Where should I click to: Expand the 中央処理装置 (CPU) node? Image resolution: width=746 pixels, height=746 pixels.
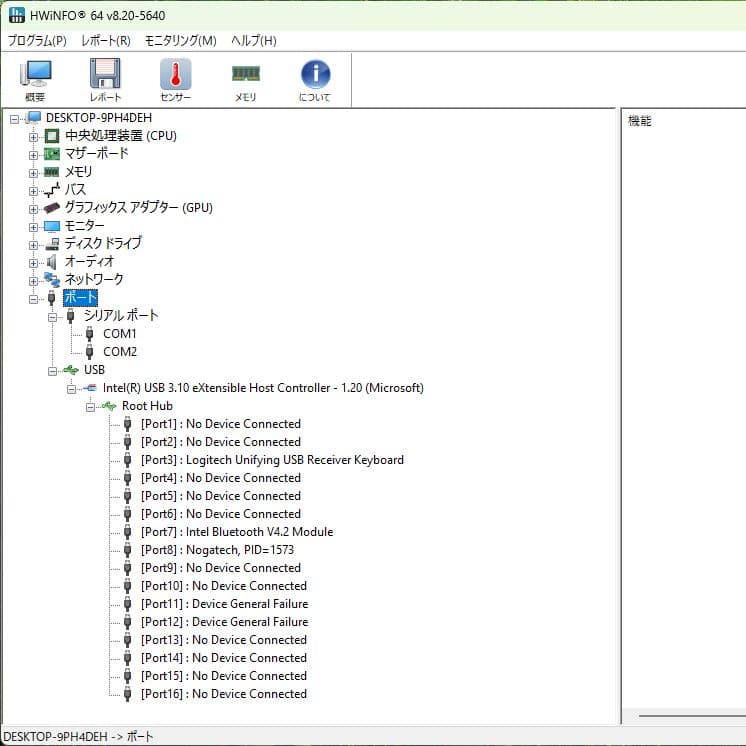pos(34,136)
